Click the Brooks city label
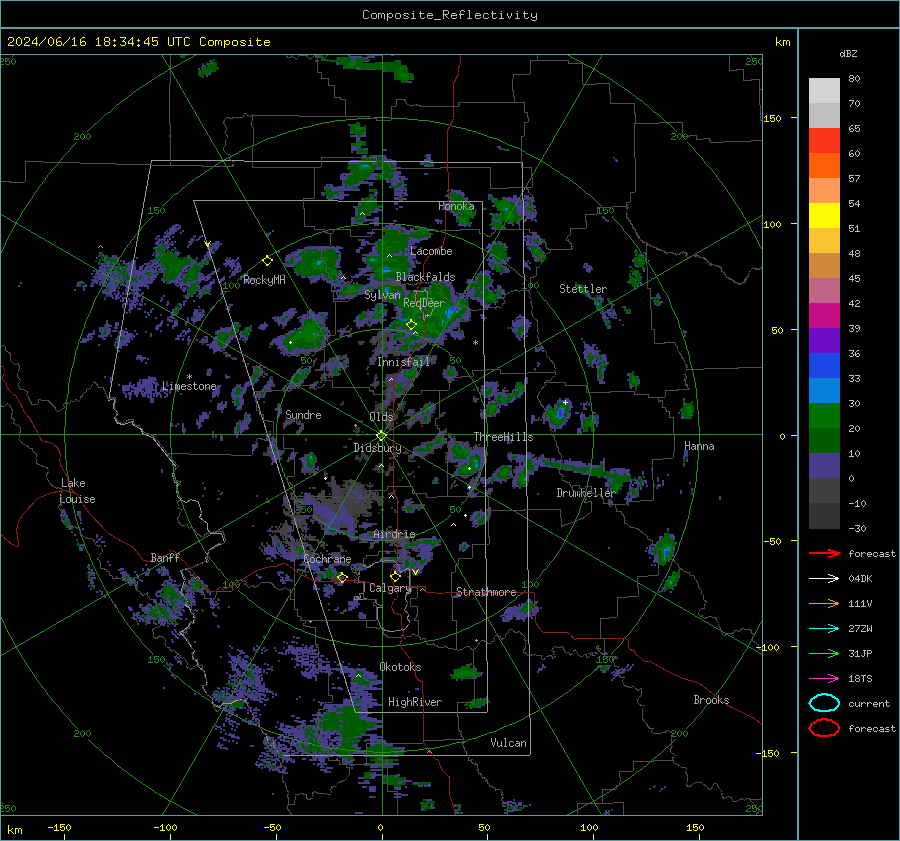The height and width of the screenshot is (841, 900). pos(711,700)
